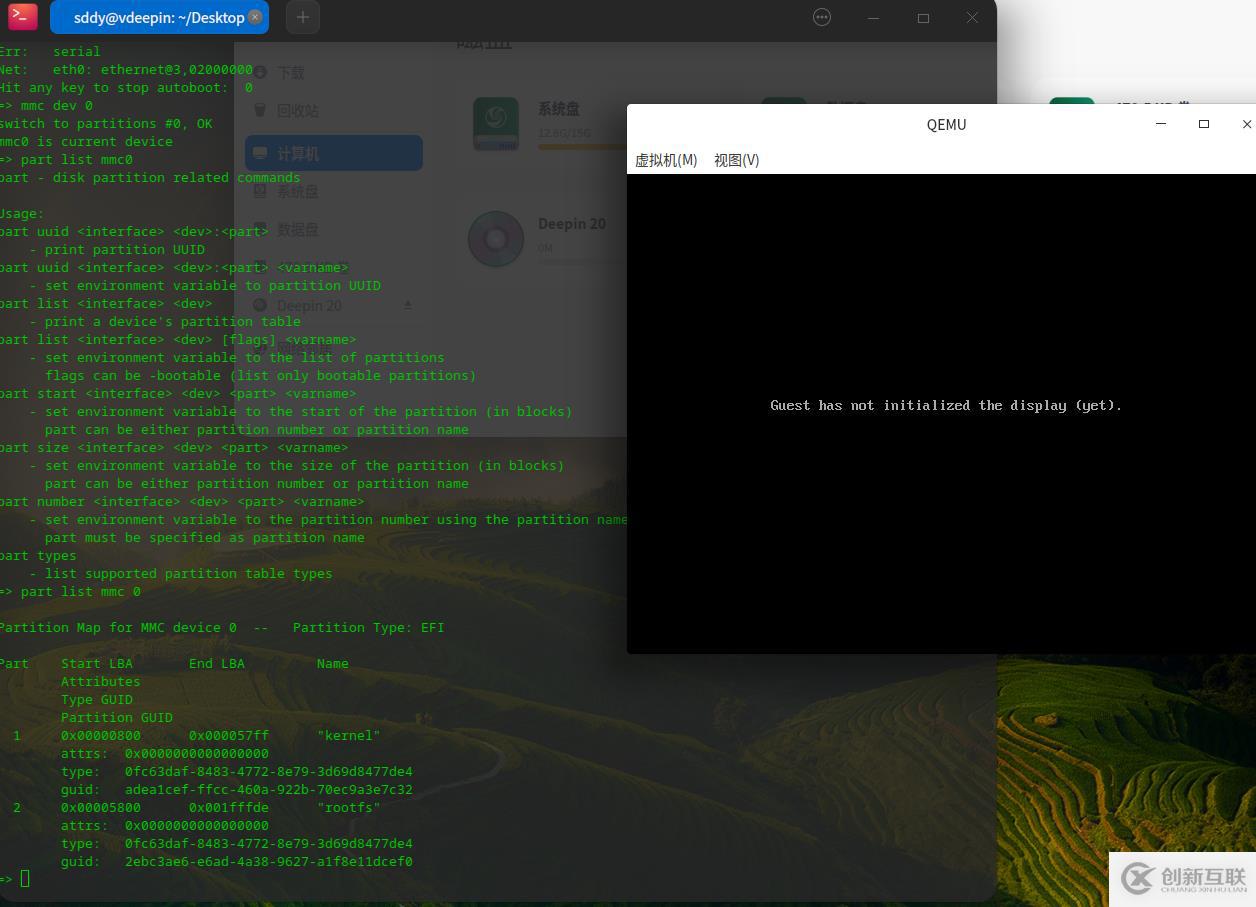Click the QEMU window title bar text
1256x907 pixels.
pyautogui.click(x=946, y=124)
